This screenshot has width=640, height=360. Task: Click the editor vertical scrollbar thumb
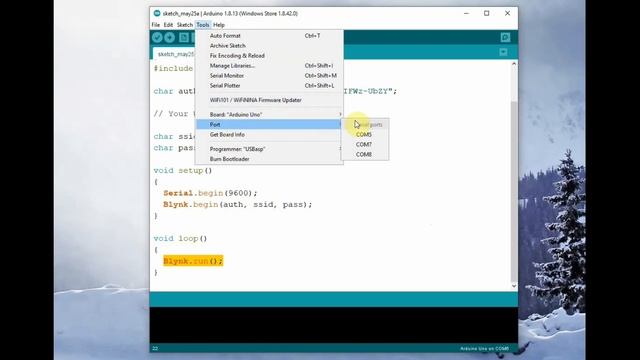pos(514,191)
